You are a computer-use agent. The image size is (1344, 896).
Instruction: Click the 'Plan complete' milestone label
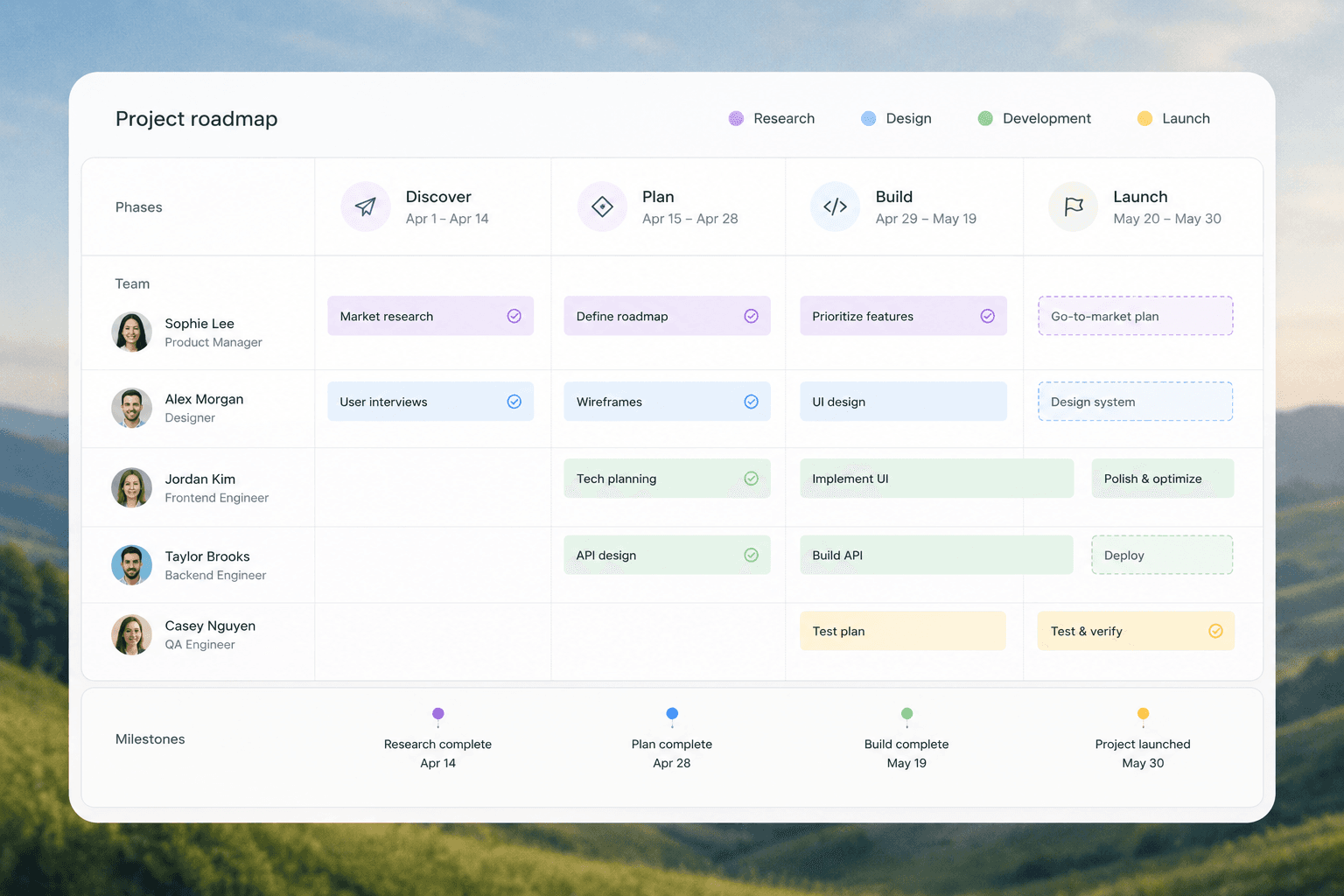point(672,744)
